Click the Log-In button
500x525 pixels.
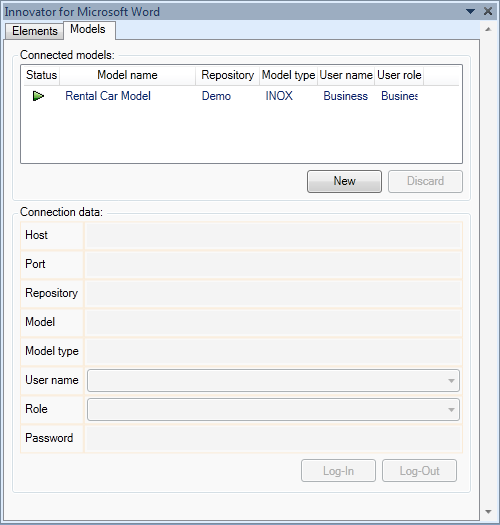pyautogui.click(x=338, y=471)
